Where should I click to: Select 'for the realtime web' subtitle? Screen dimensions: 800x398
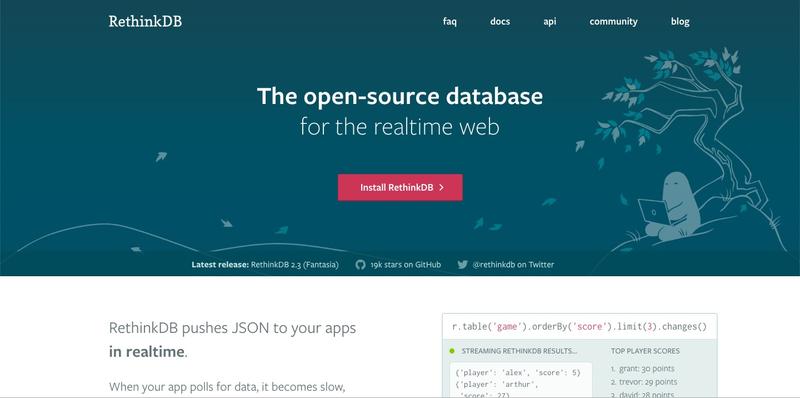click(x=400, y=126)
